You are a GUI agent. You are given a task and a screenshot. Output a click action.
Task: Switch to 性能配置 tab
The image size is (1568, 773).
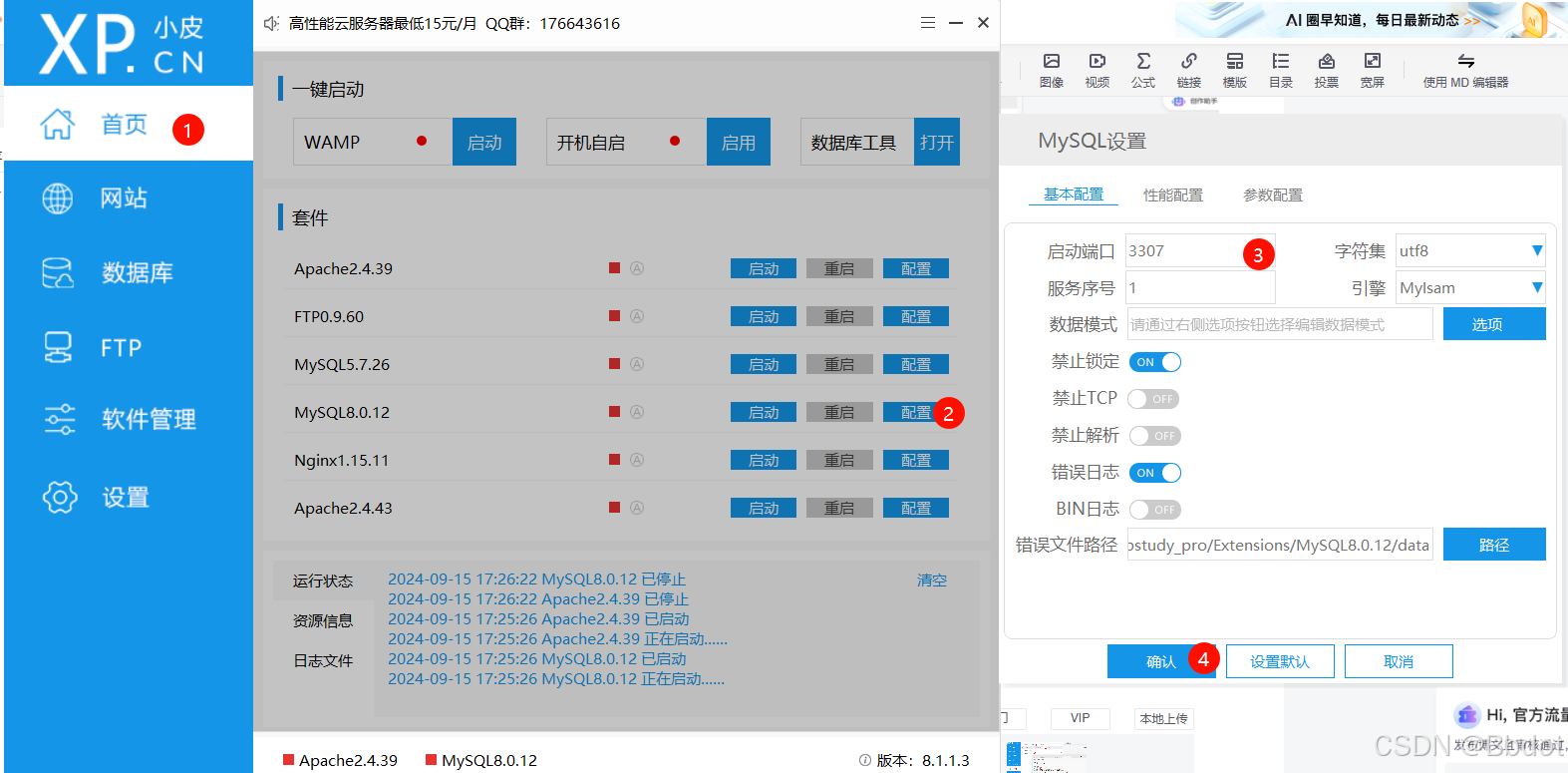[x=1173, y=194]
